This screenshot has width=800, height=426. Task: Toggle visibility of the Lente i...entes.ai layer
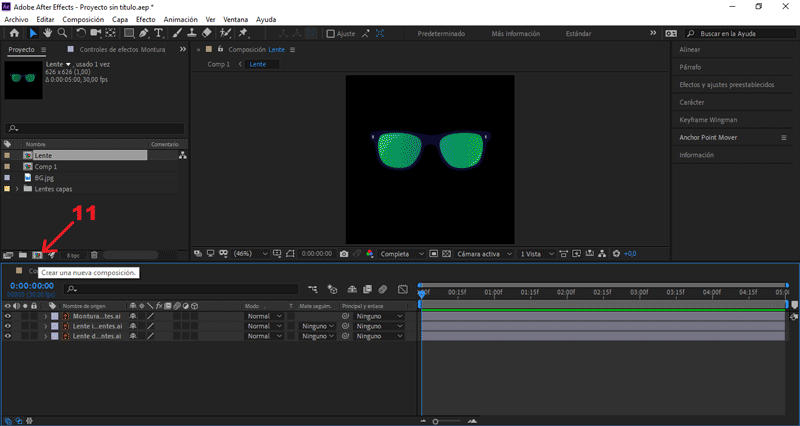coord(8,326)
